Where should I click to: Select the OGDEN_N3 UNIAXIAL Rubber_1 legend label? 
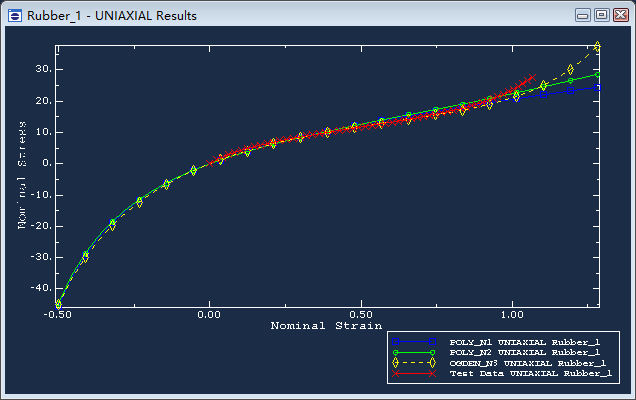(x=530, y=363)
